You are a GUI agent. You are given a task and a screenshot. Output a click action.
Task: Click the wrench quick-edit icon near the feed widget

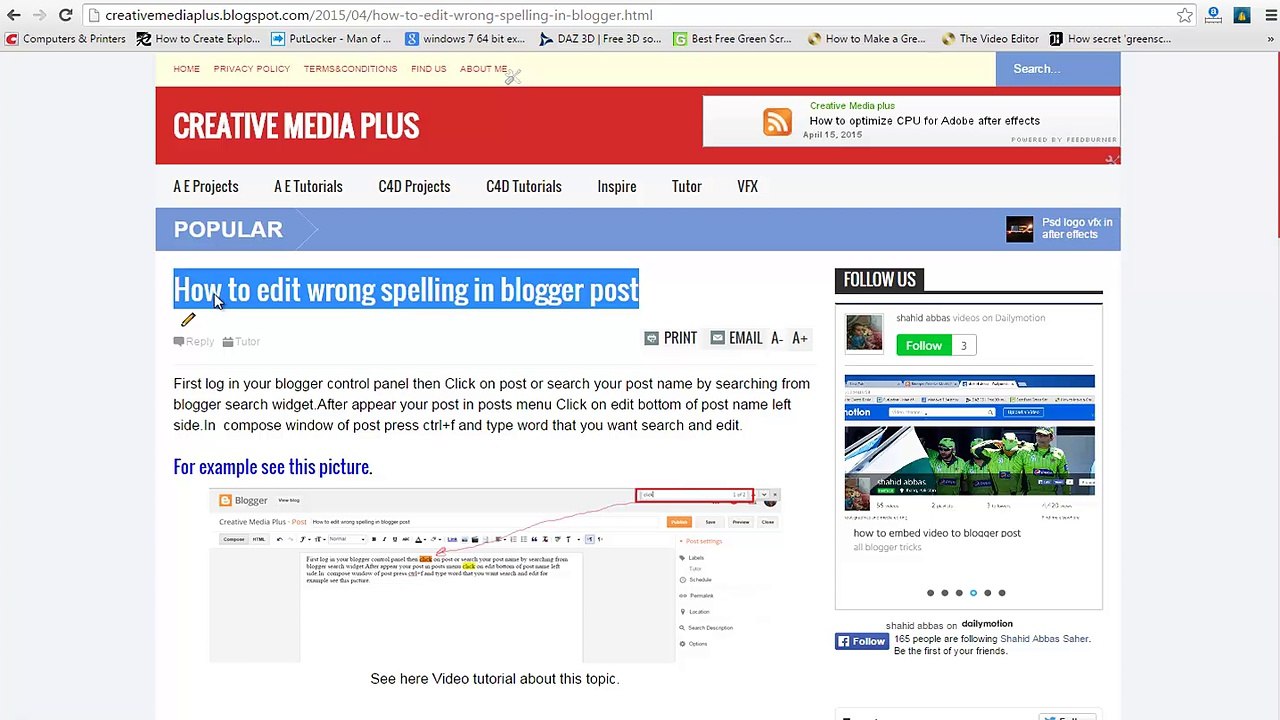[1112, 159]
